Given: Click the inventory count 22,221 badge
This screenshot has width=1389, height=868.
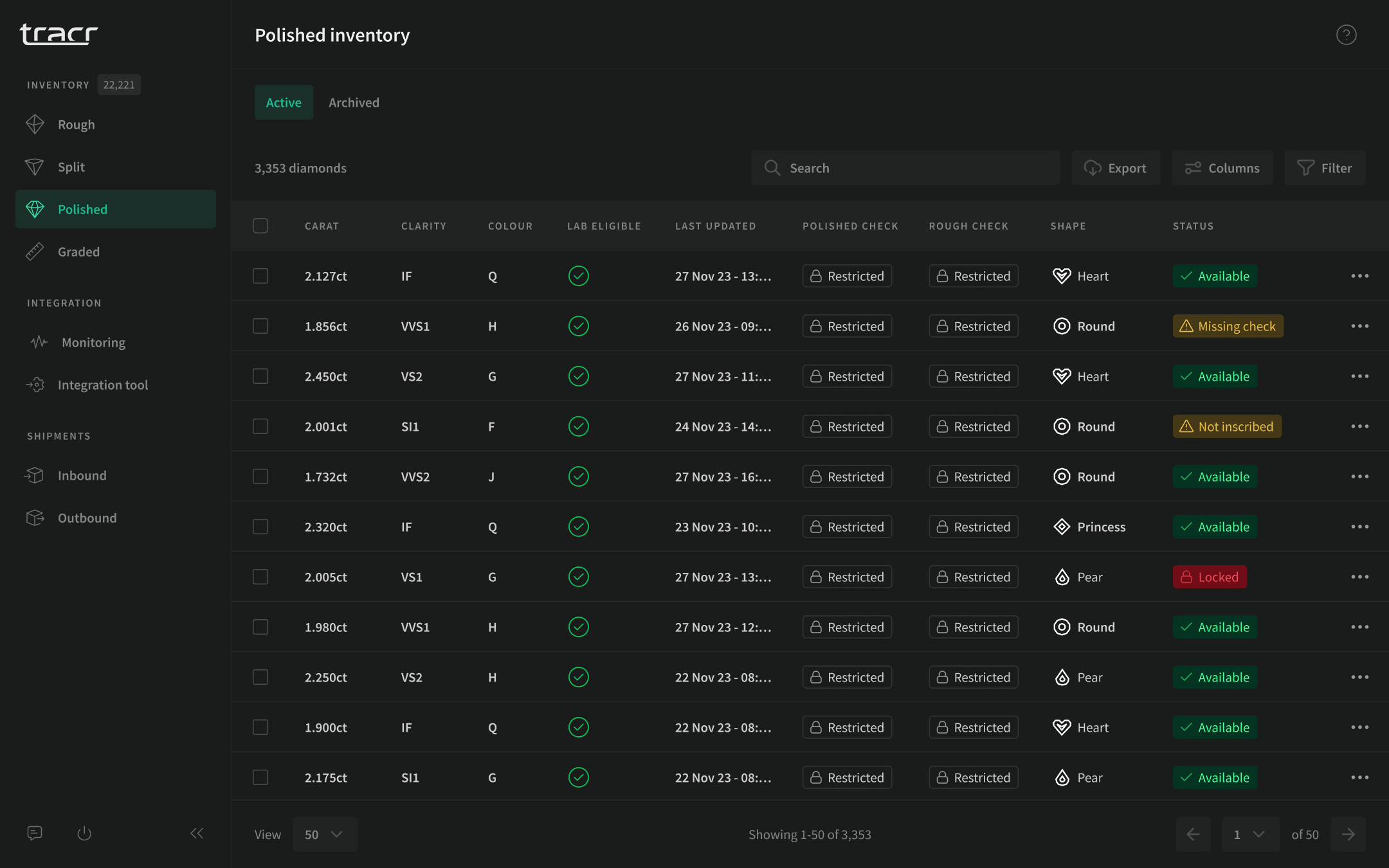Looking at the screenshot, I should (x=119, y=85).
